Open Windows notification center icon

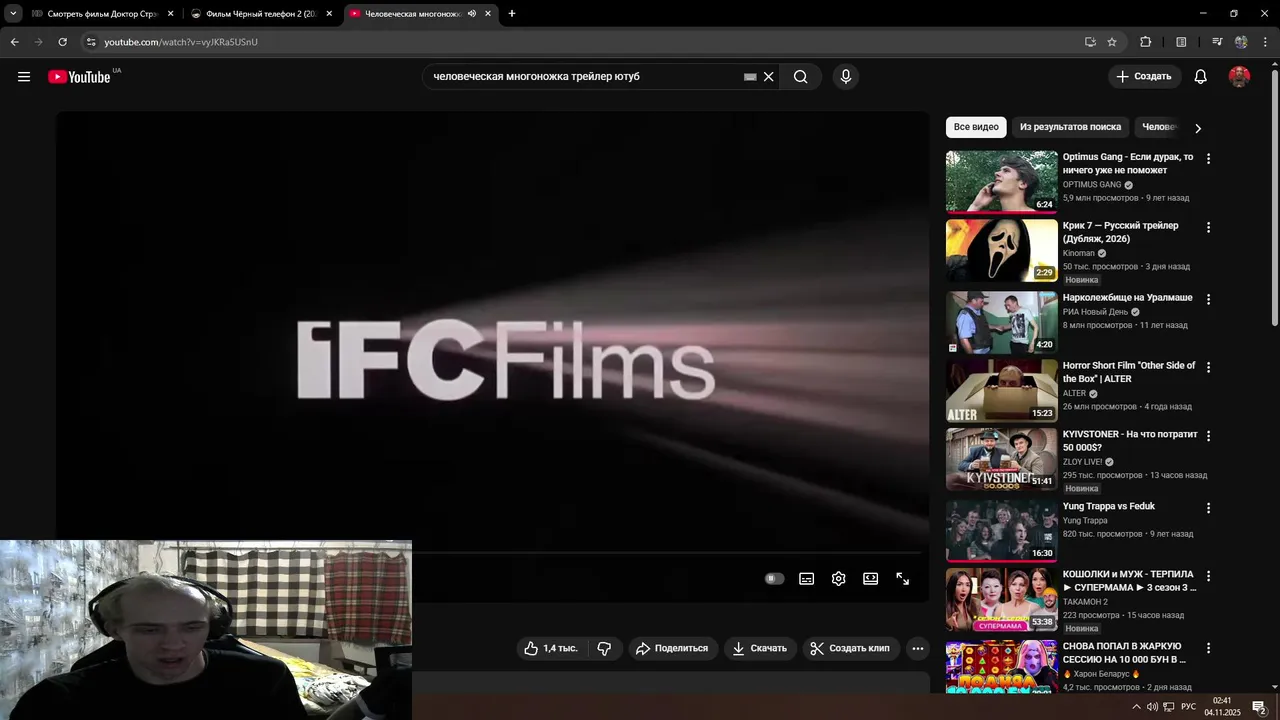click(1260, 707)
